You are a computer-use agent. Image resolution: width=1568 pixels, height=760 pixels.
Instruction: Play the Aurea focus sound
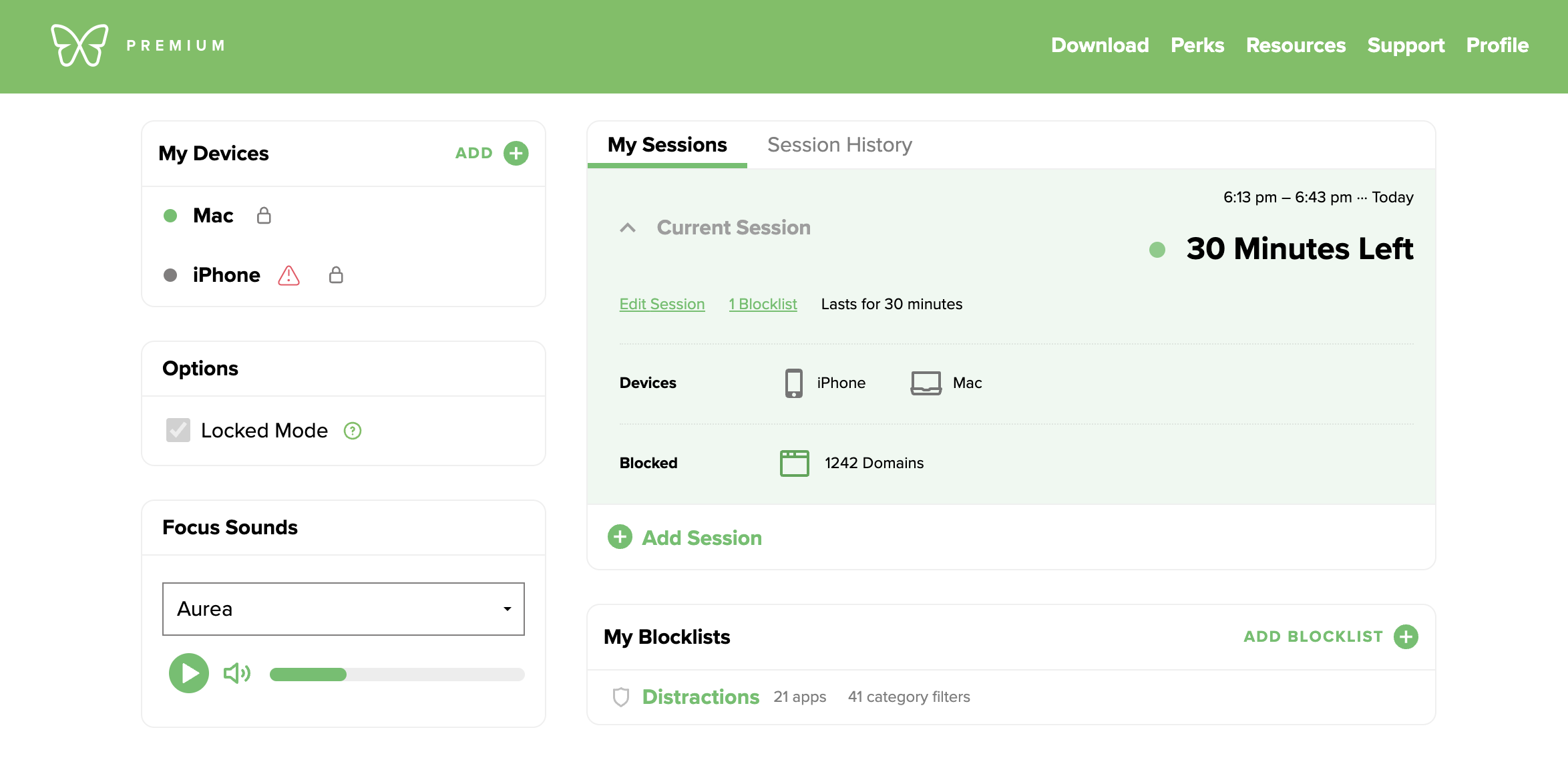[x=189, y=673]
